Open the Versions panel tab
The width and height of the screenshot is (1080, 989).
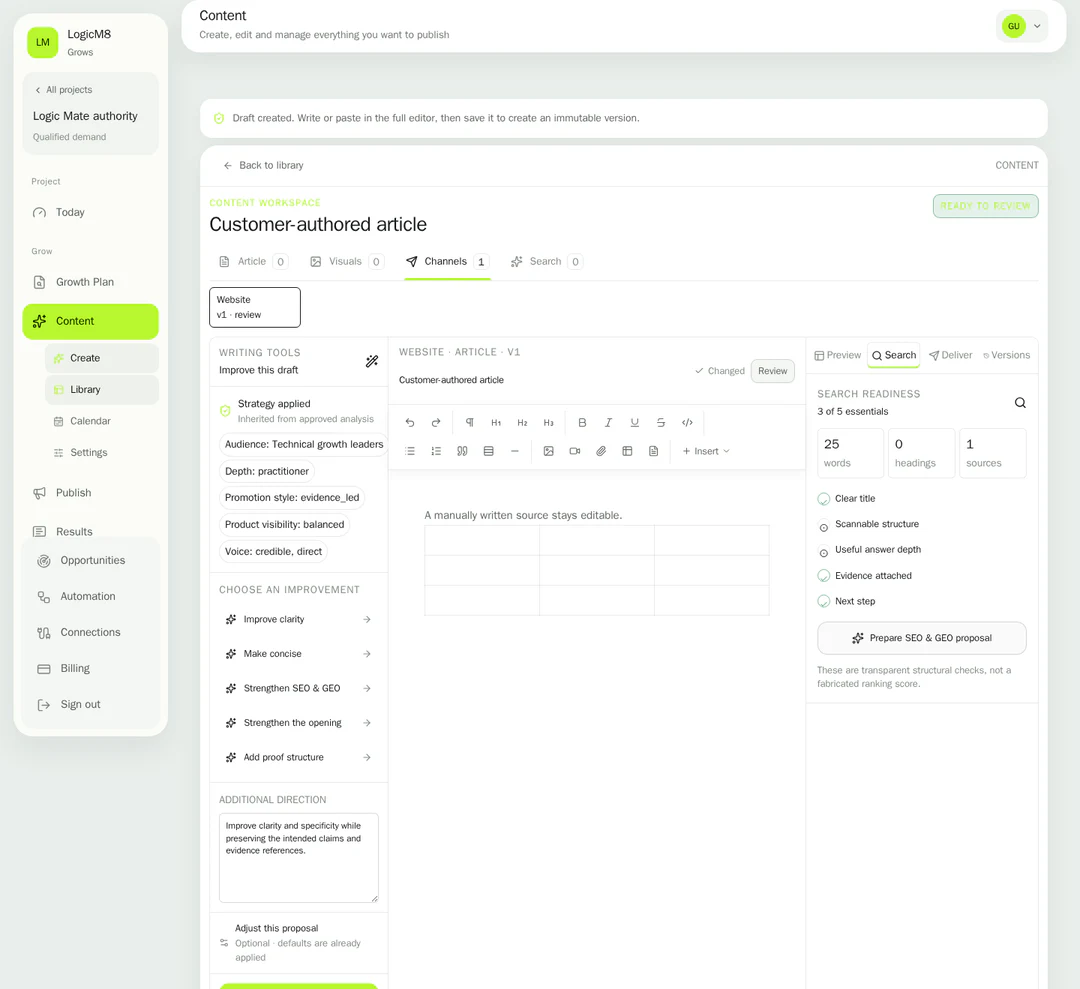point(1006,355)
